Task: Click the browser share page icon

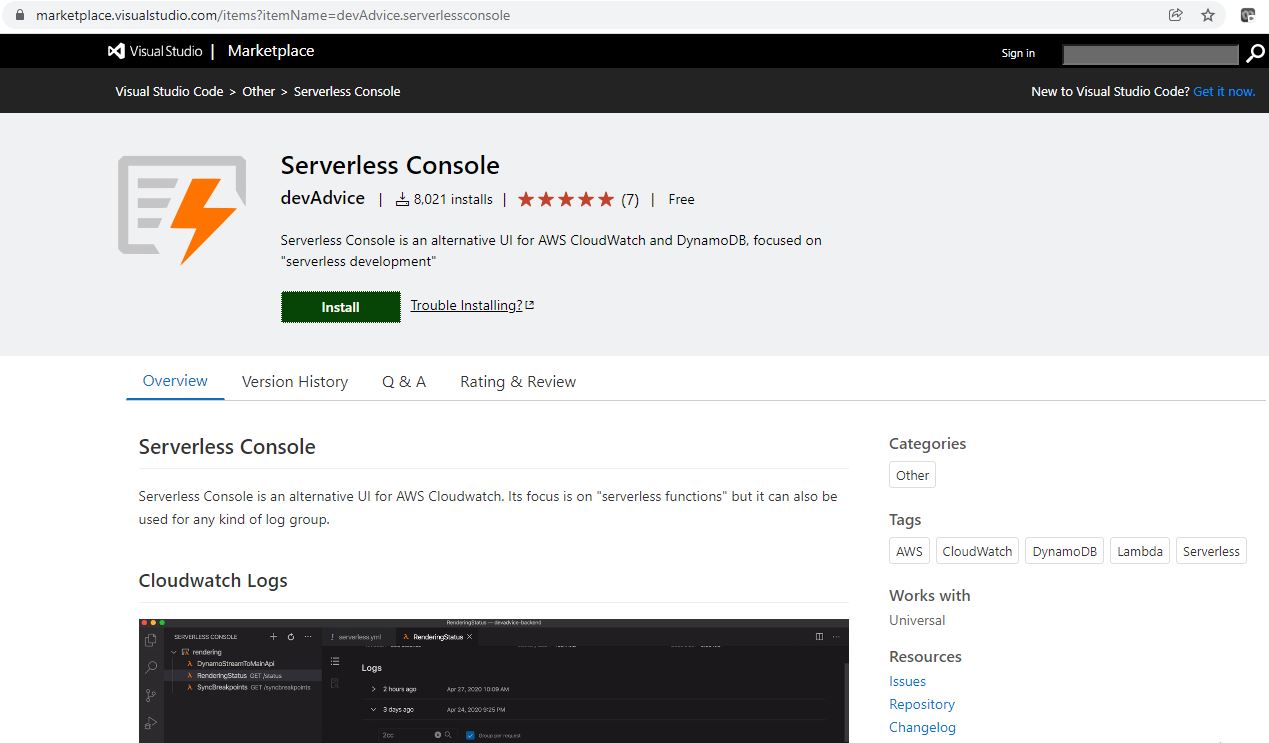Action: point(1175,15)
